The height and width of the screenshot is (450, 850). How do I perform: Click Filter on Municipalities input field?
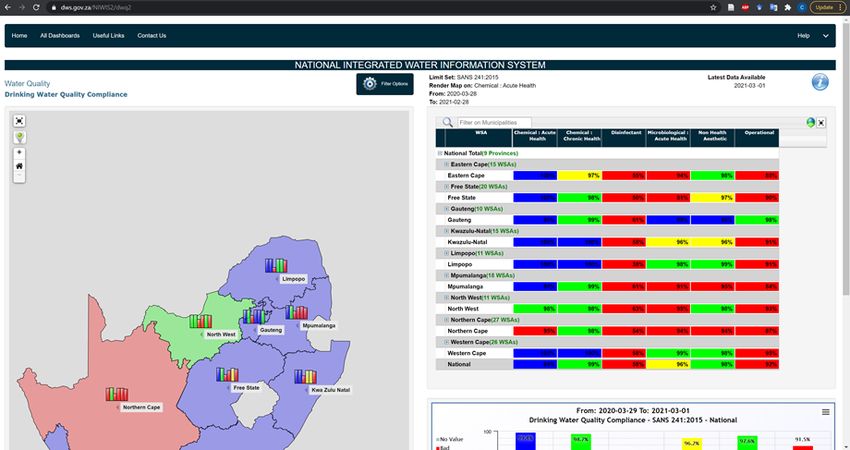coord(494,123)
